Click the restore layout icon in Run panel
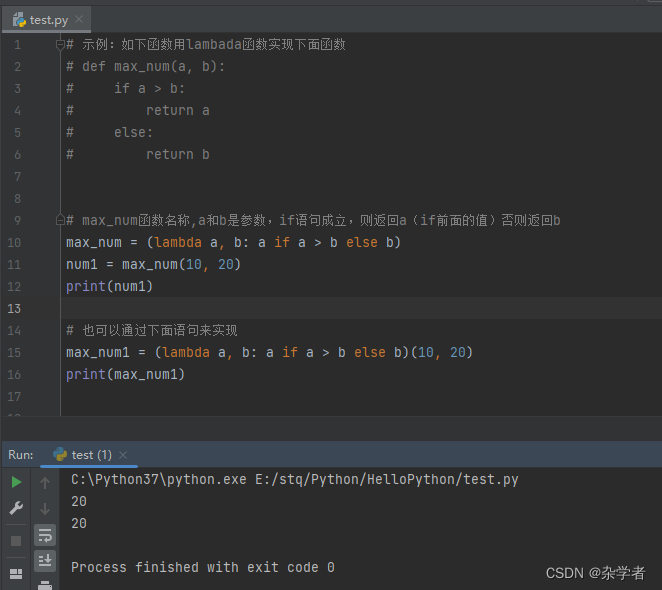The width and height of the screenshot is (662, 590). pyautogui.click(x=16, y=574)
